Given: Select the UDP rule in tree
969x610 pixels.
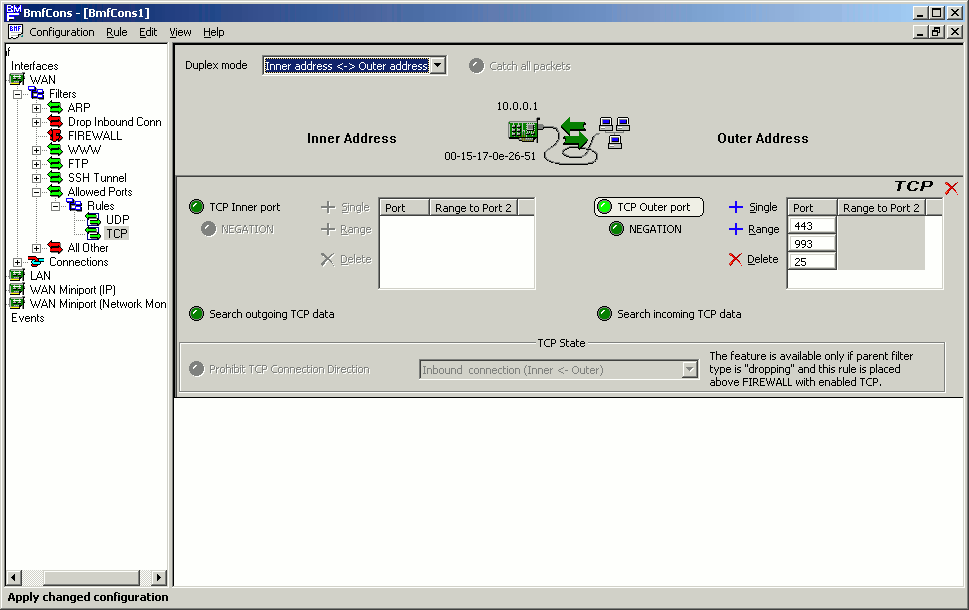Looking at the screenshot, I should [x=117, y=220].
